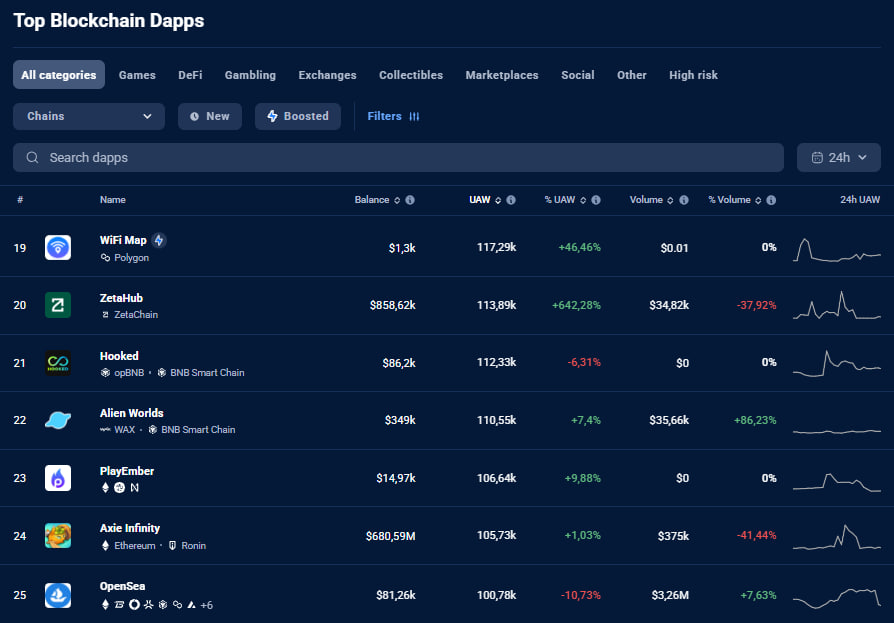Click the filter sliders icon beside Filters
894x623 pixels.
pos(415,116)
